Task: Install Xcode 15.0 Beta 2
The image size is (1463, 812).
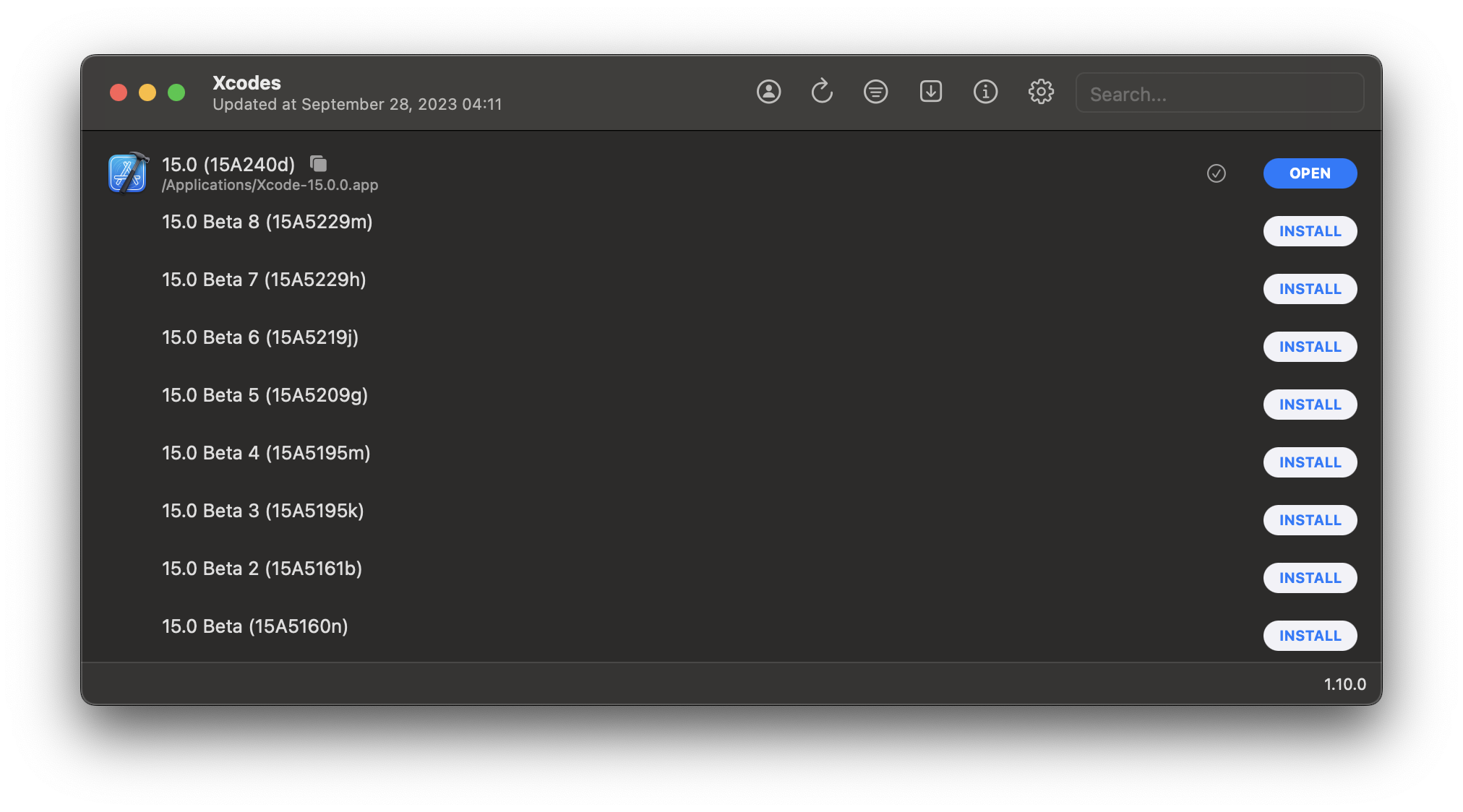Action: point(1310,578)
